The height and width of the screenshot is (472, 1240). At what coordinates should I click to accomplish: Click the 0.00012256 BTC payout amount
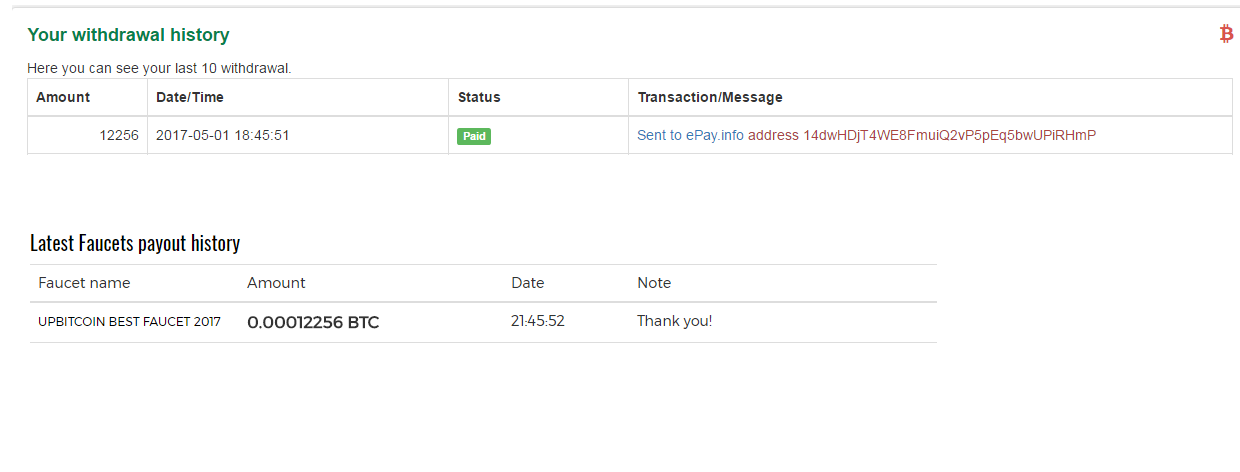coord(313,322)
